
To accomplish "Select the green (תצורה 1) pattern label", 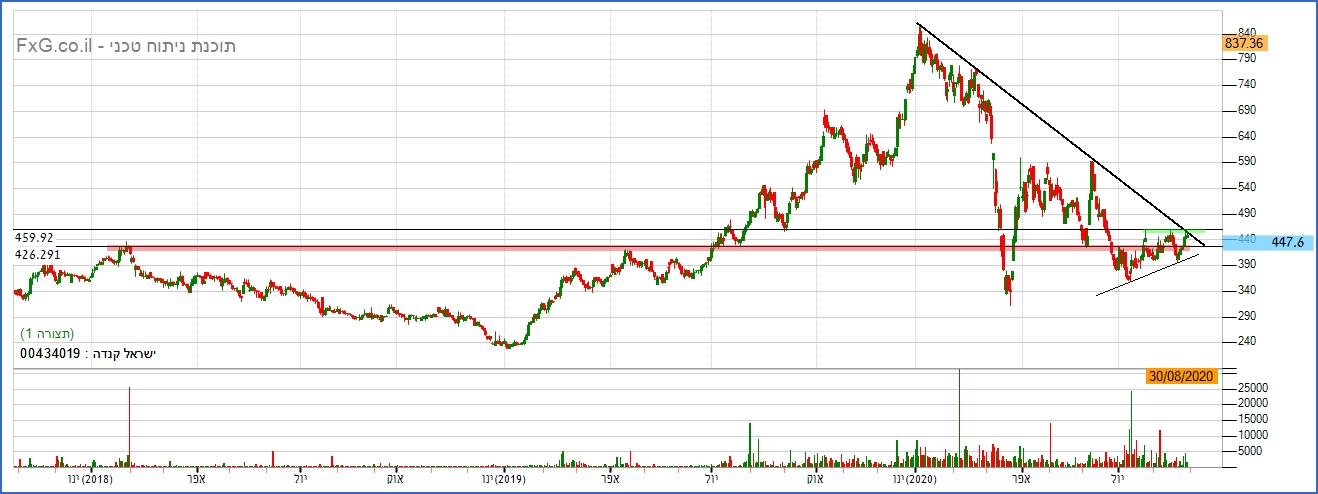I will click(48, 333).
